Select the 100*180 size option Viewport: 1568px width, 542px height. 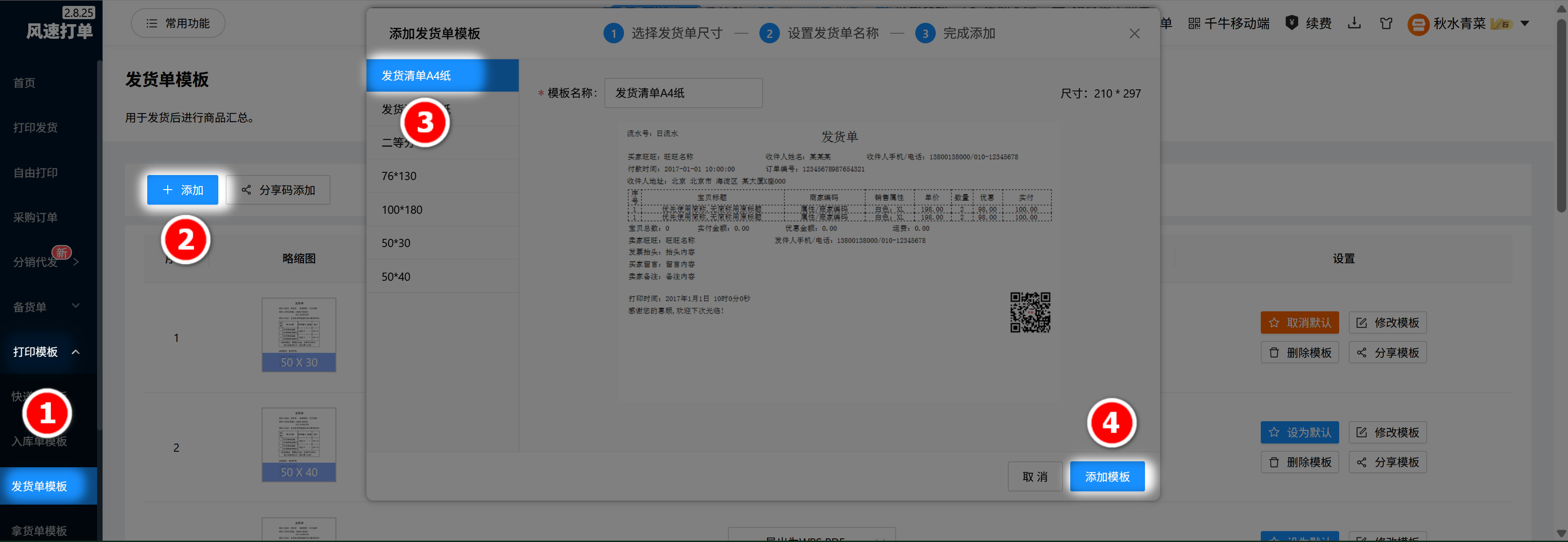pos(443,210)
